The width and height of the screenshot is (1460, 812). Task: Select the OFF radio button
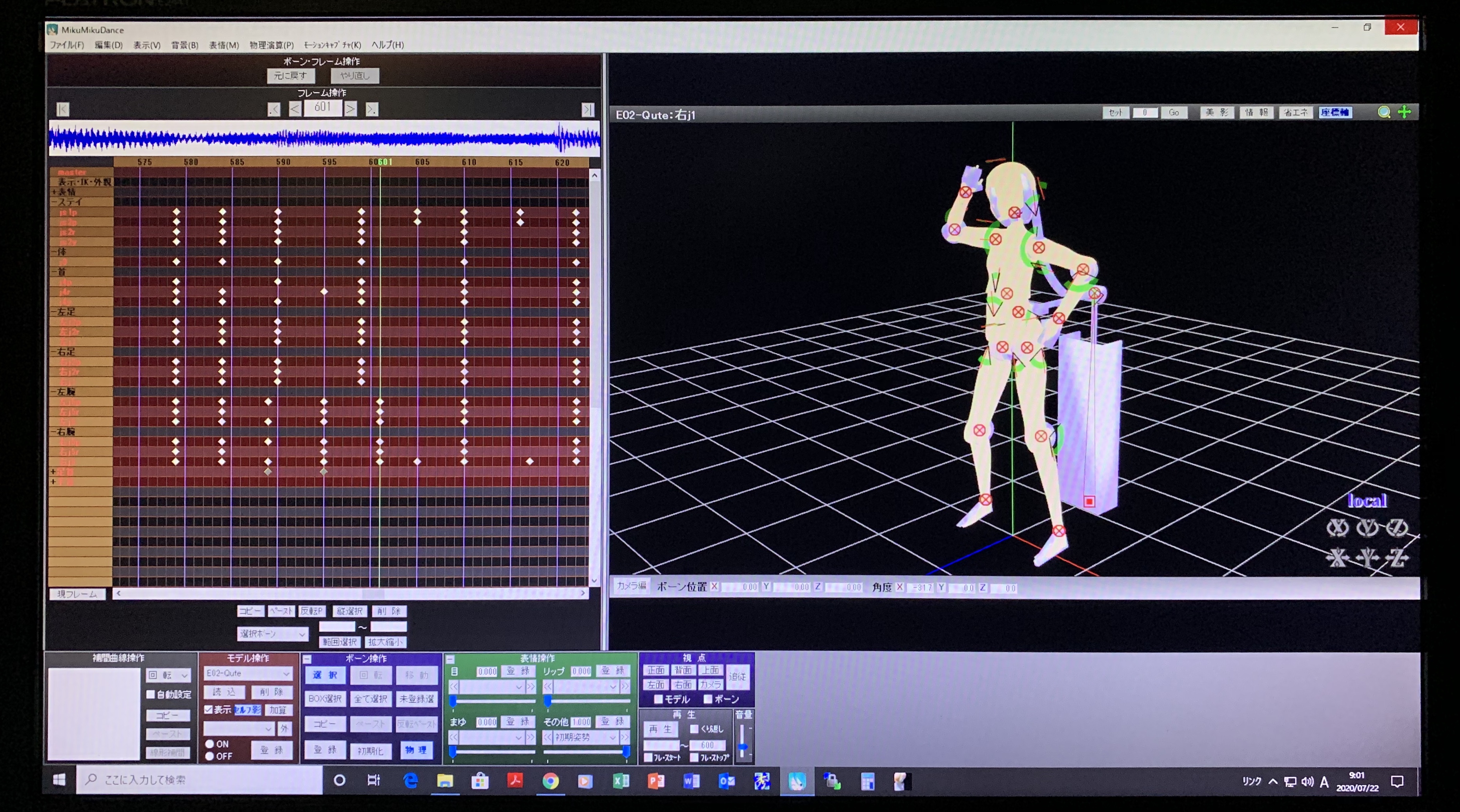tap(210, 756)
